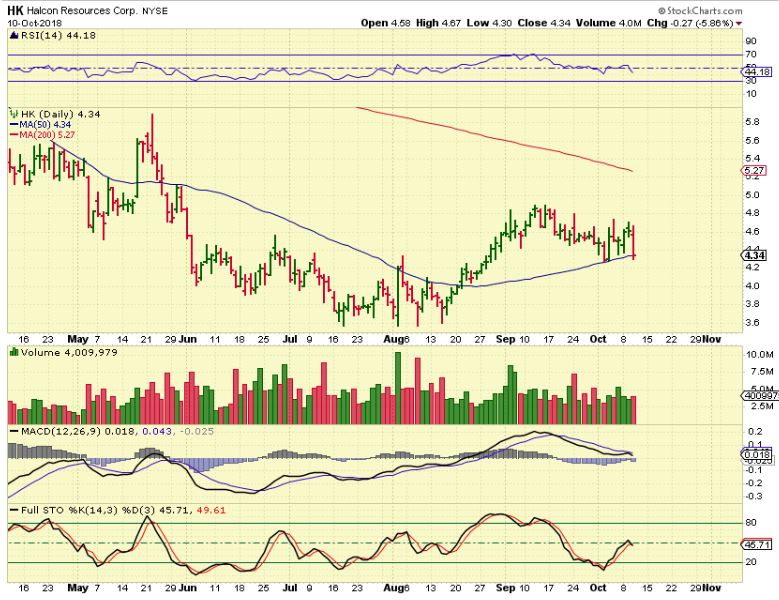Click the HK ticker symbol in header
Viewport: 779px width, 600px height.
(14, 10)
